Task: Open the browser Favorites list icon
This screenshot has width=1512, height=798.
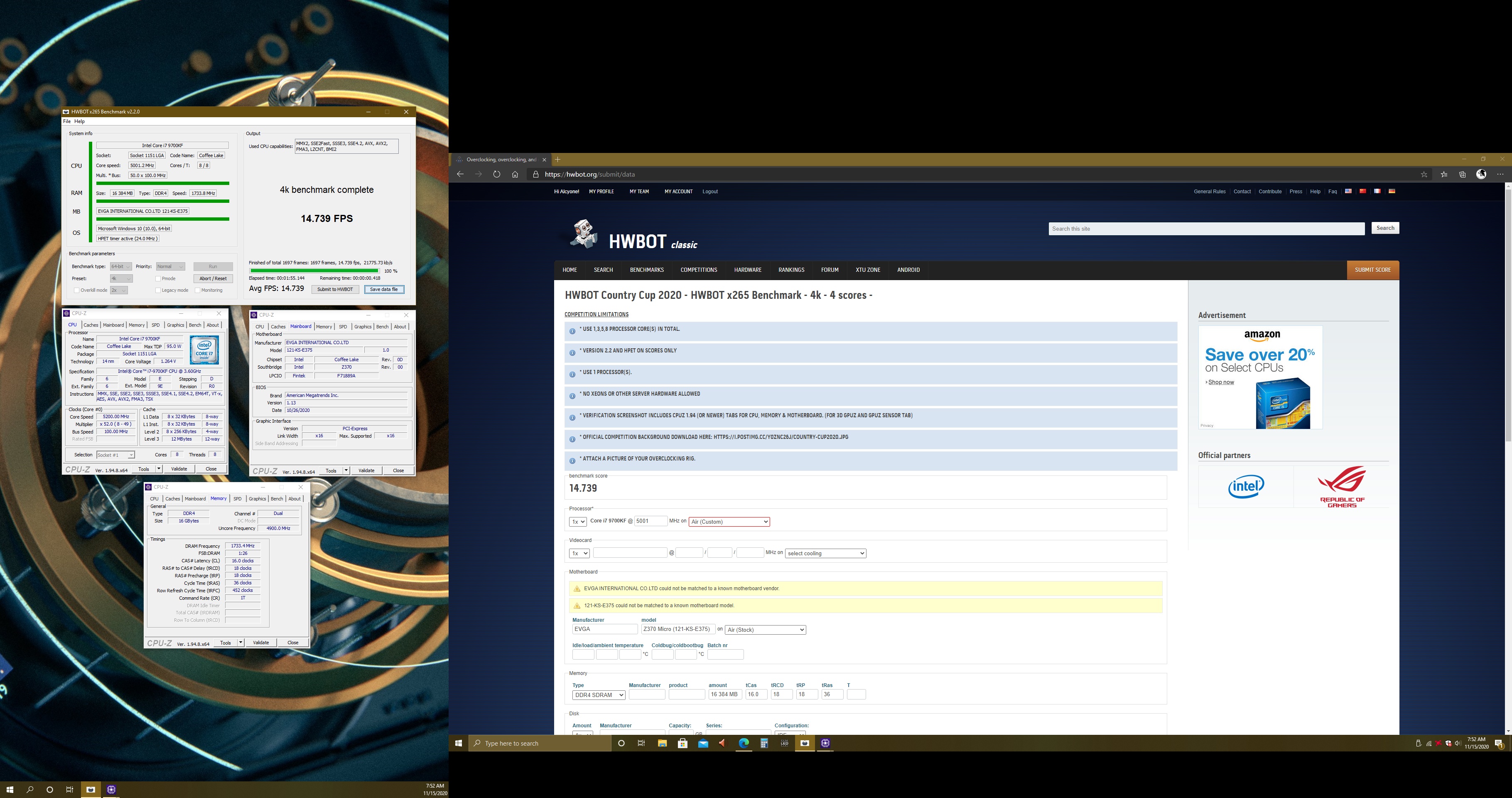Action: [1444, 175]
